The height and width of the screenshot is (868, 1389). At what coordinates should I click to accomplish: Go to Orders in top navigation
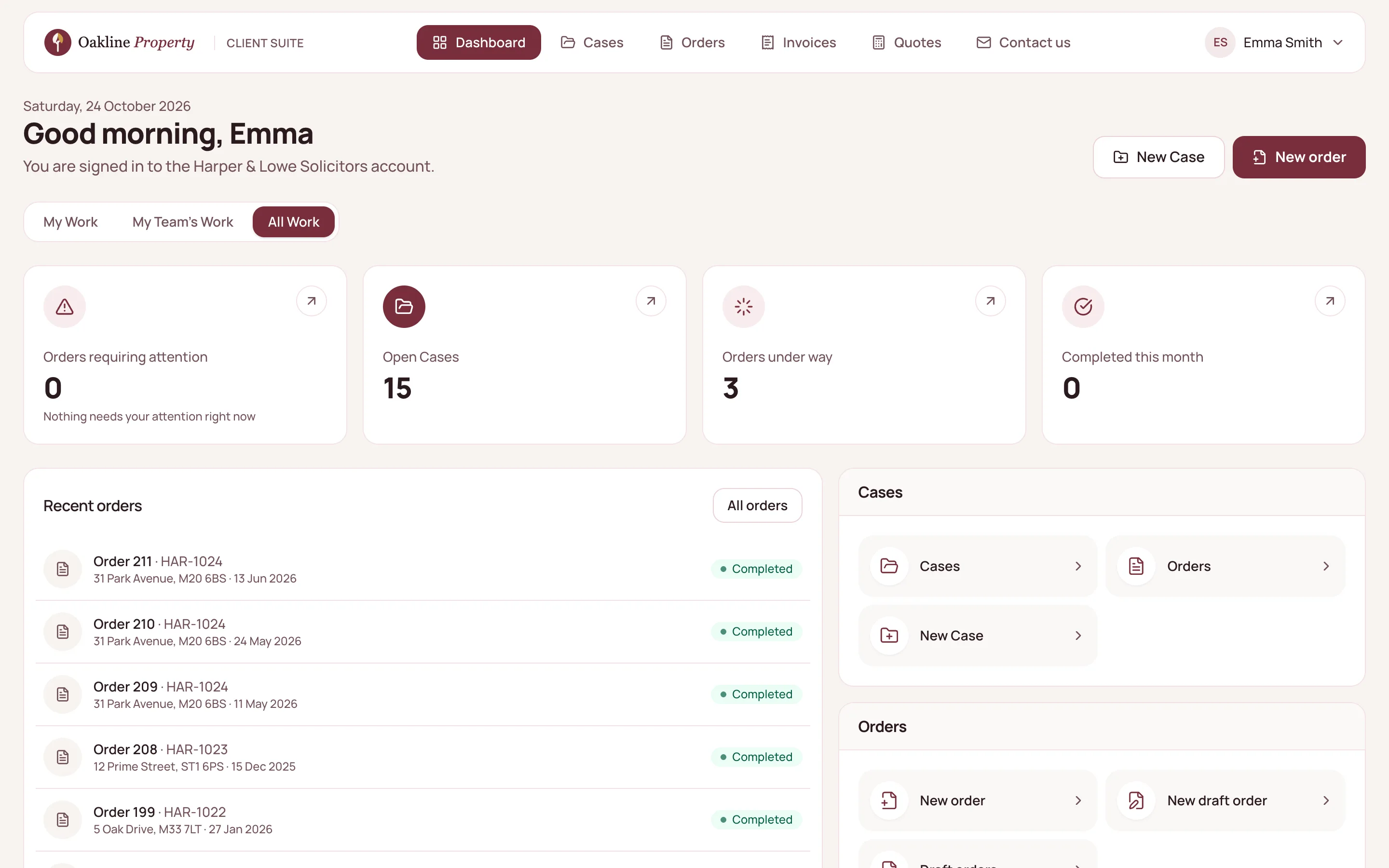(x=692, y=42)
